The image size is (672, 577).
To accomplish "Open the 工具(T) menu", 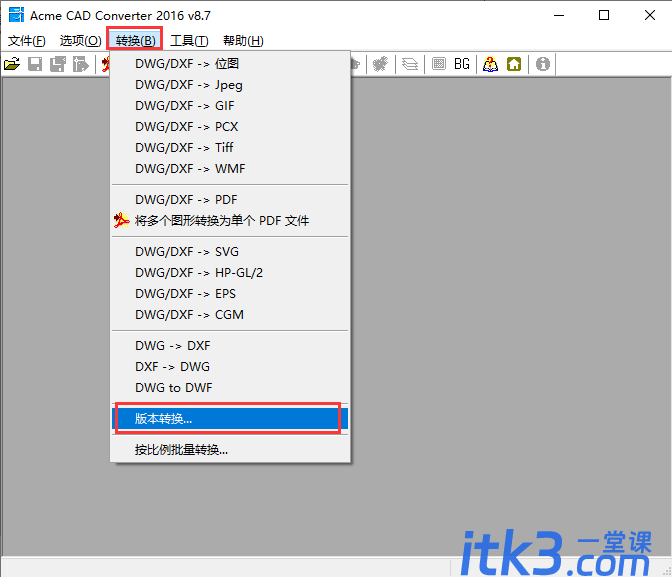I will pos(189,41).
